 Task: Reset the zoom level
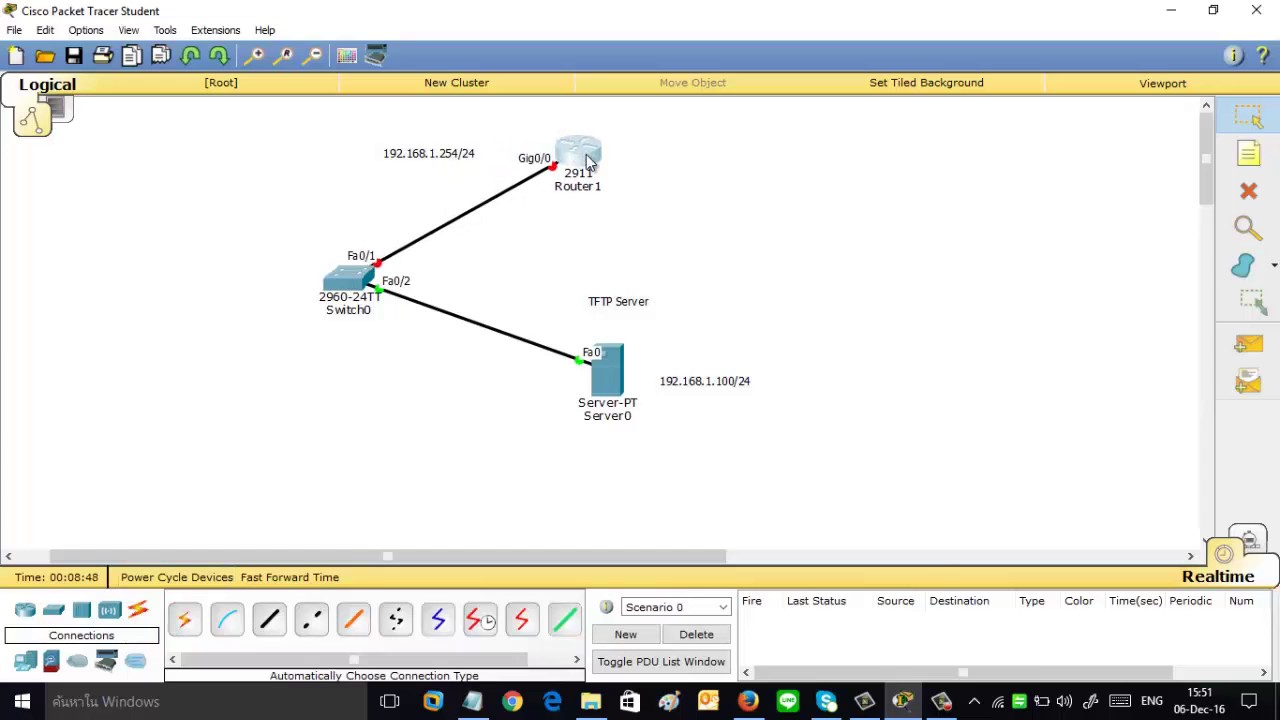tap(284, 56)
